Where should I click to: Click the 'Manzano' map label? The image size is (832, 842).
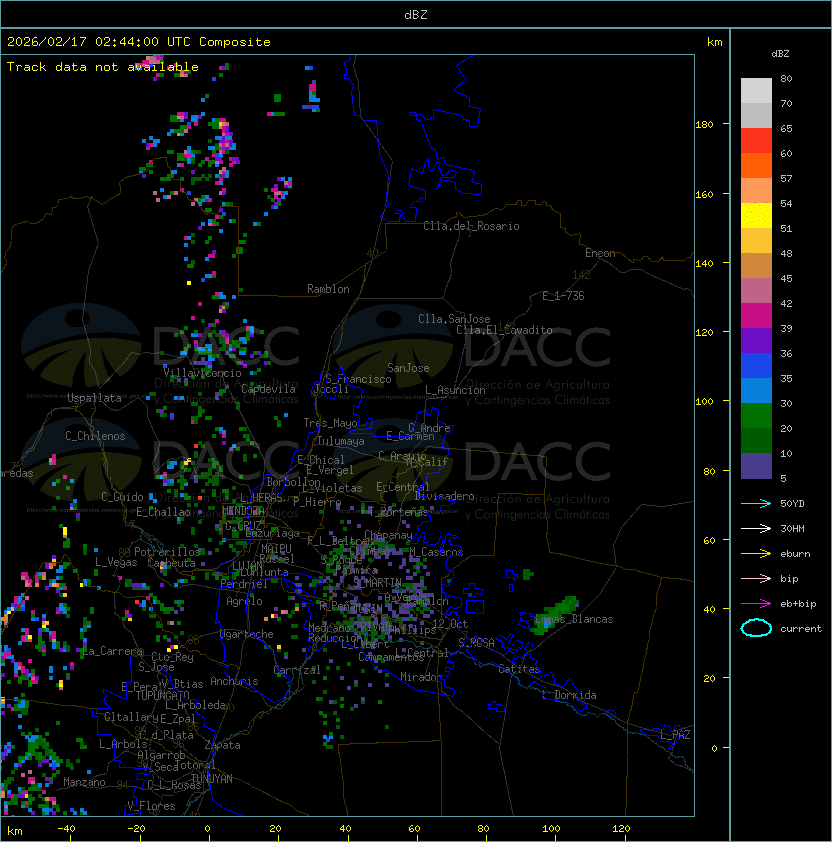pos(84,782)
